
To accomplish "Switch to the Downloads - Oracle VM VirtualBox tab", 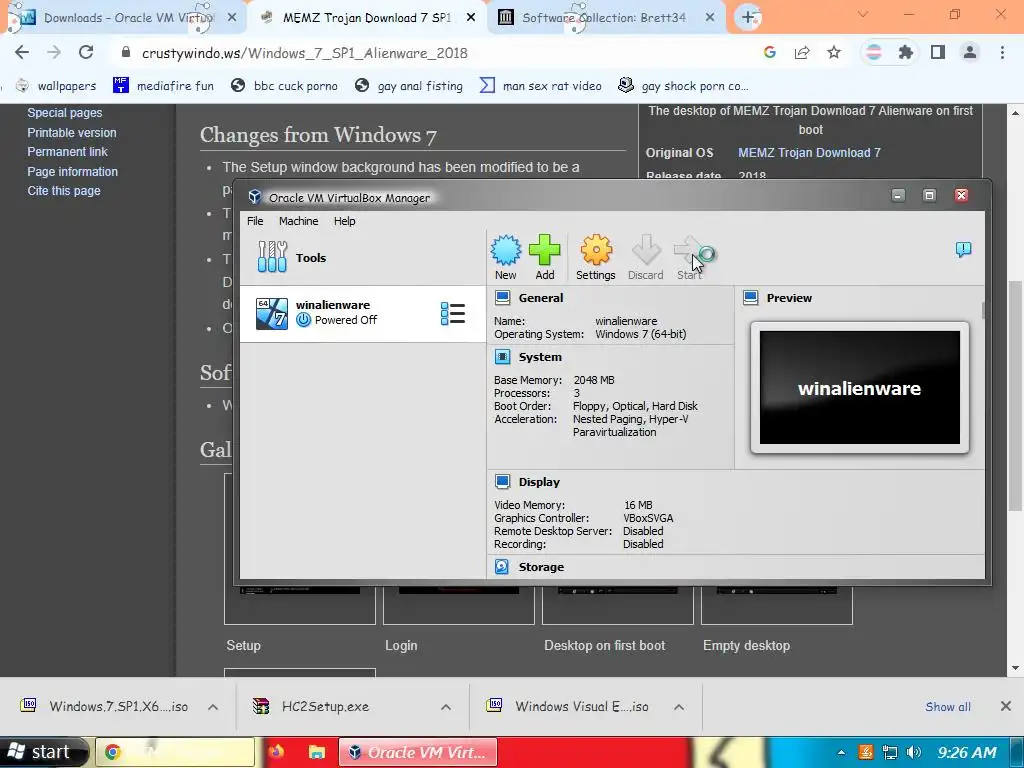I will click(x=124, y=18).
